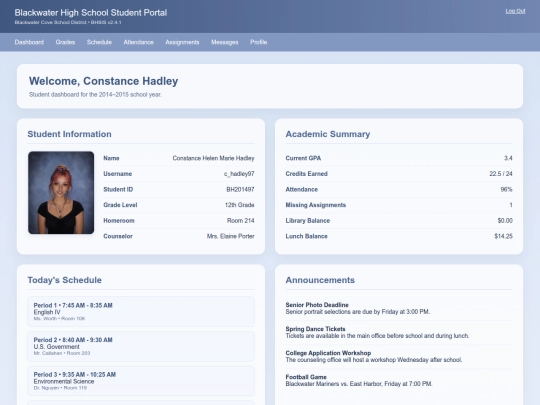The height and width of the screenshot is (405, 540).
Task: Click the attendance value 96%
Action: [506, 189]
